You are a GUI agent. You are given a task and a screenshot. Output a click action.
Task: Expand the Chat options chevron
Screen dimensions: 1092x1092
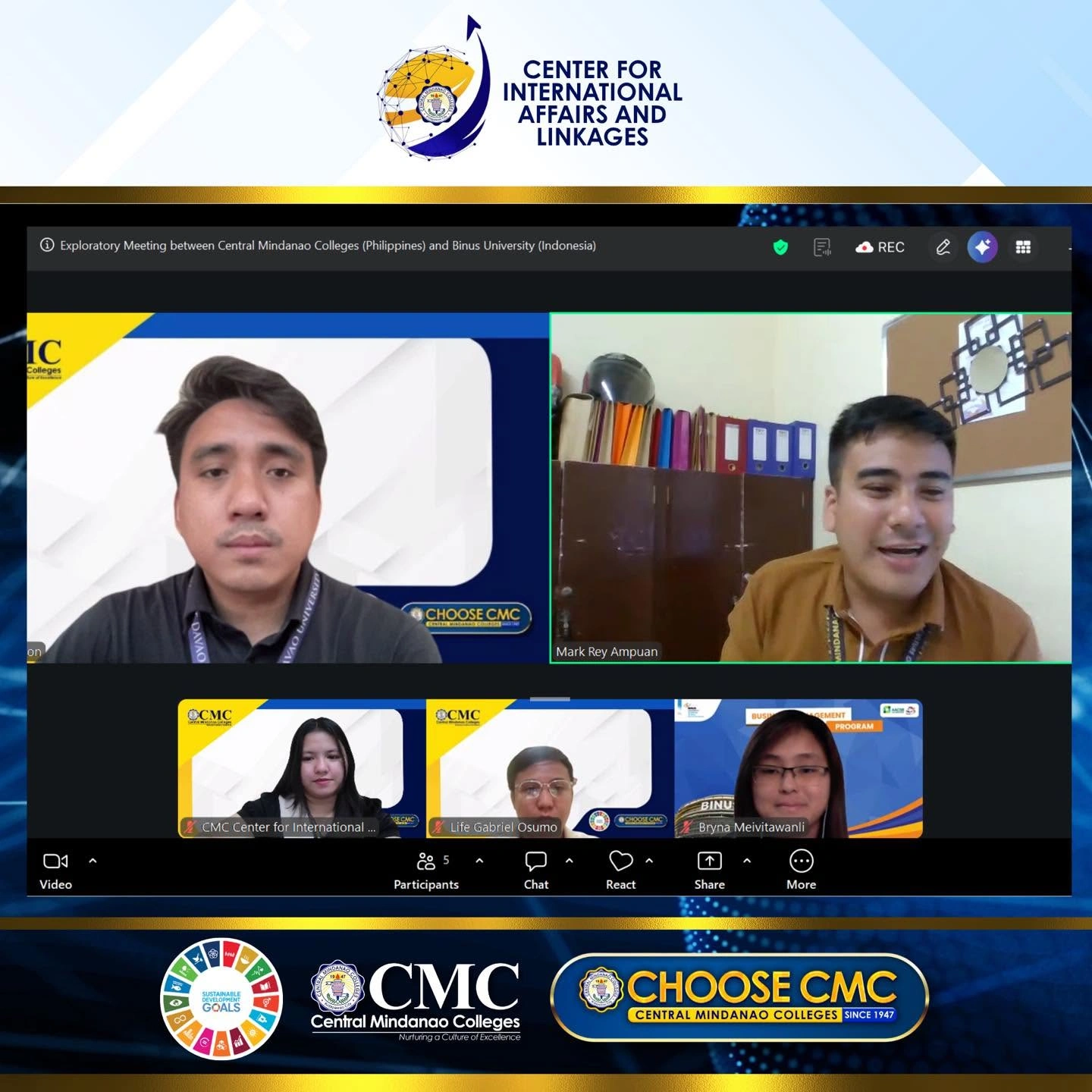[x=570, y=861]
